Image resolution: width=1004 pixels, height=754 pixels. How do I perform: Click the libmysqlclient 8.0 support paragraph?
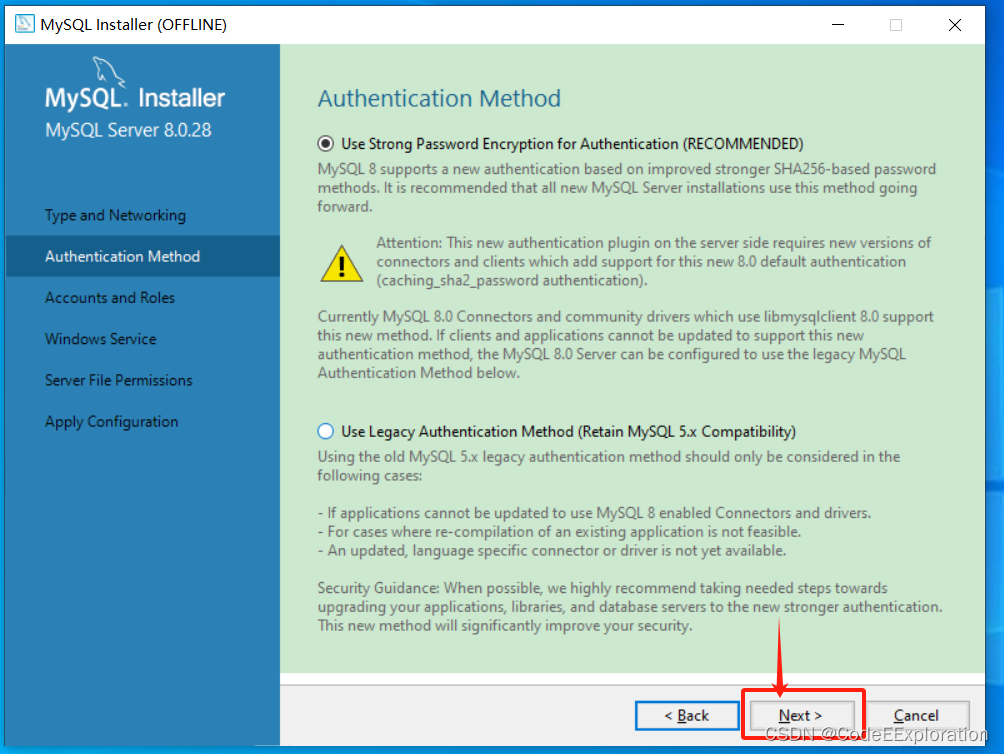point(626,344)
